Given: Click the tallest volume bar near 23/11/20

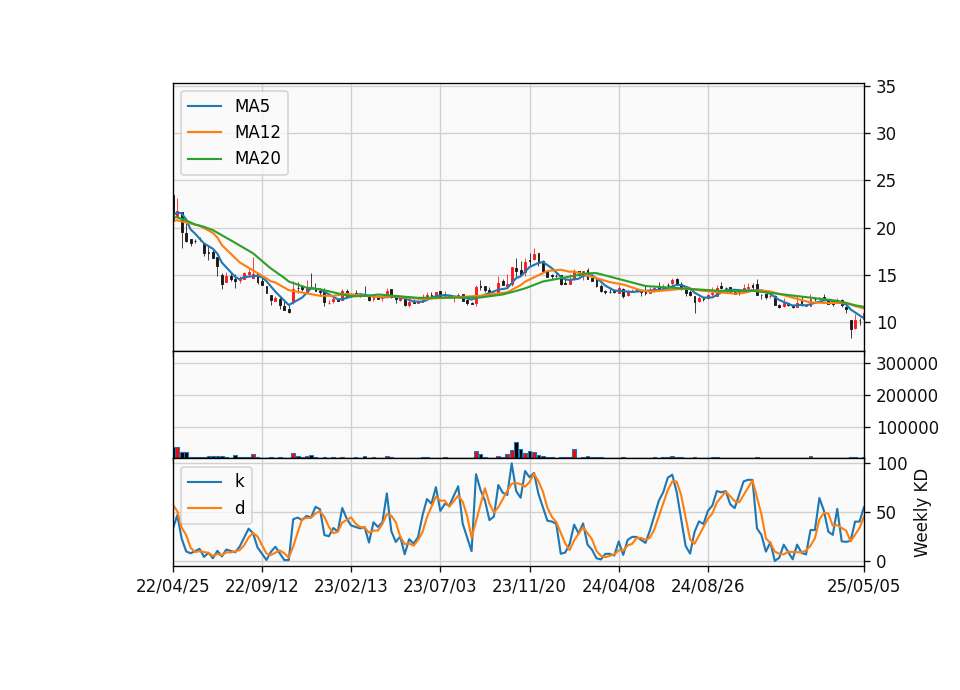Looking at the screenshot, I should coord(516,450).
